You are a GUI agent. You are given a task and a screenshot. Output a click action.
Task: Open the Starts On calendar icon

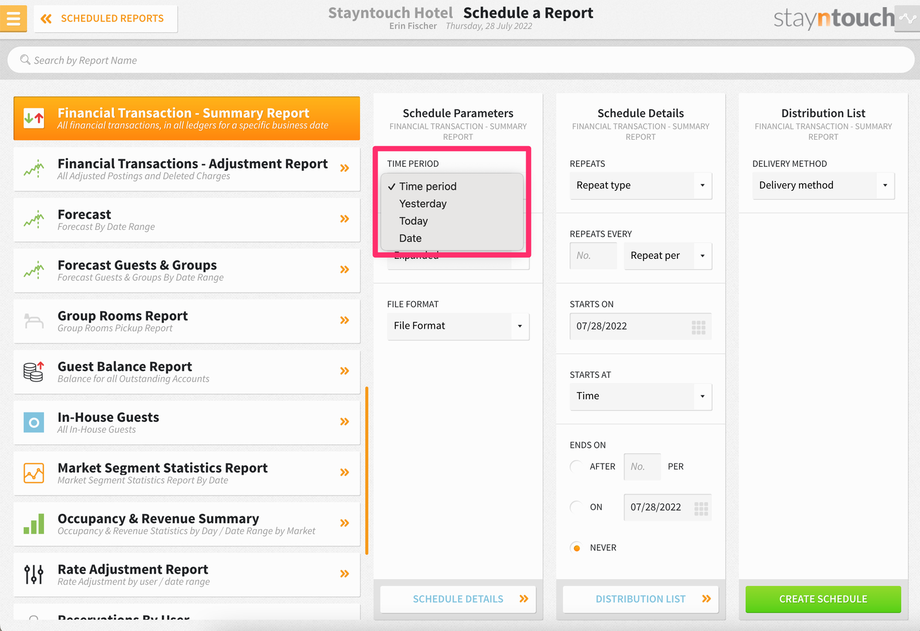[x=698, y=327]
